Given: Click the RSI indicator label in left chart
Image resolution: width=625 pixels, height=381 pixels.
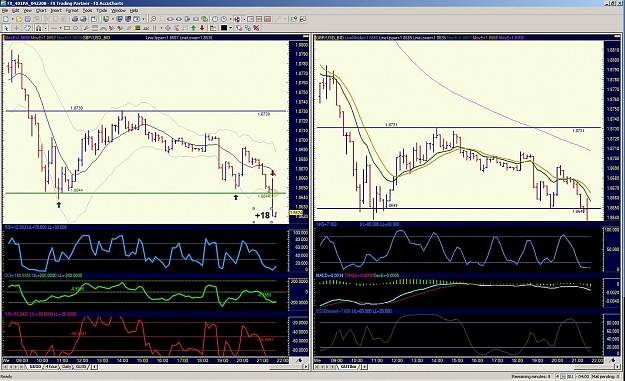Looking at the screenshot, I should pos(35,227).
